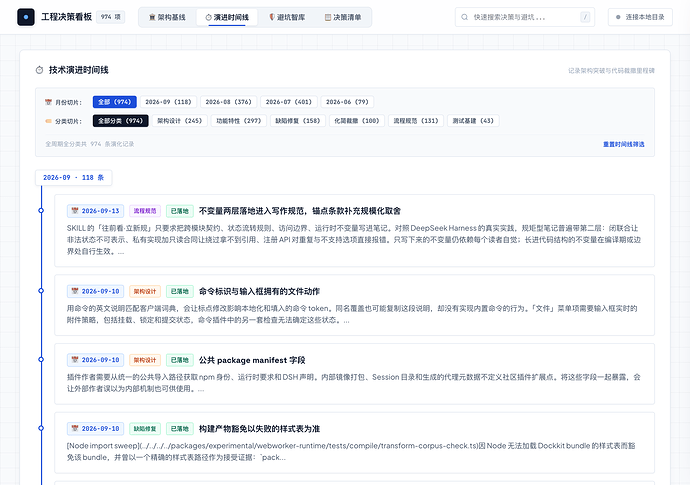Select the 全部 (974) month filter
The image size is (690, 485).
point(114,102)
